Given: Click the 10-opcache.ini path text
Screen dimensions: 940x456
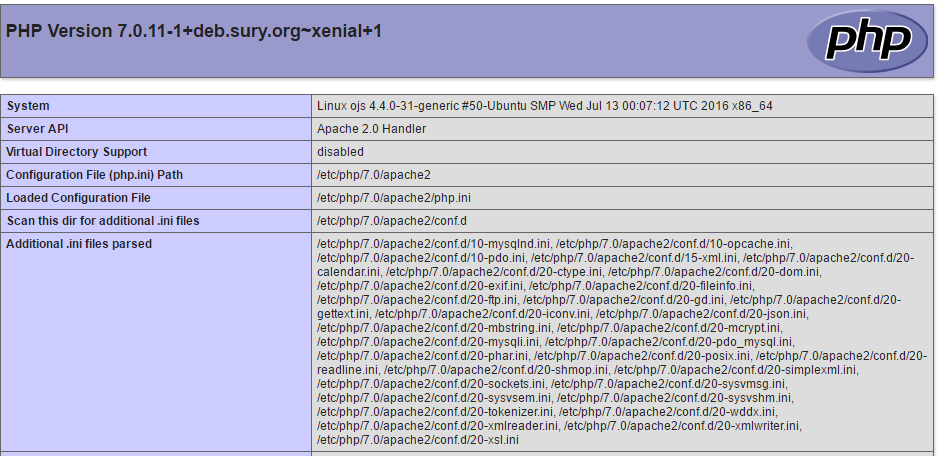Looking at the screenshot, I should [674, 244].
